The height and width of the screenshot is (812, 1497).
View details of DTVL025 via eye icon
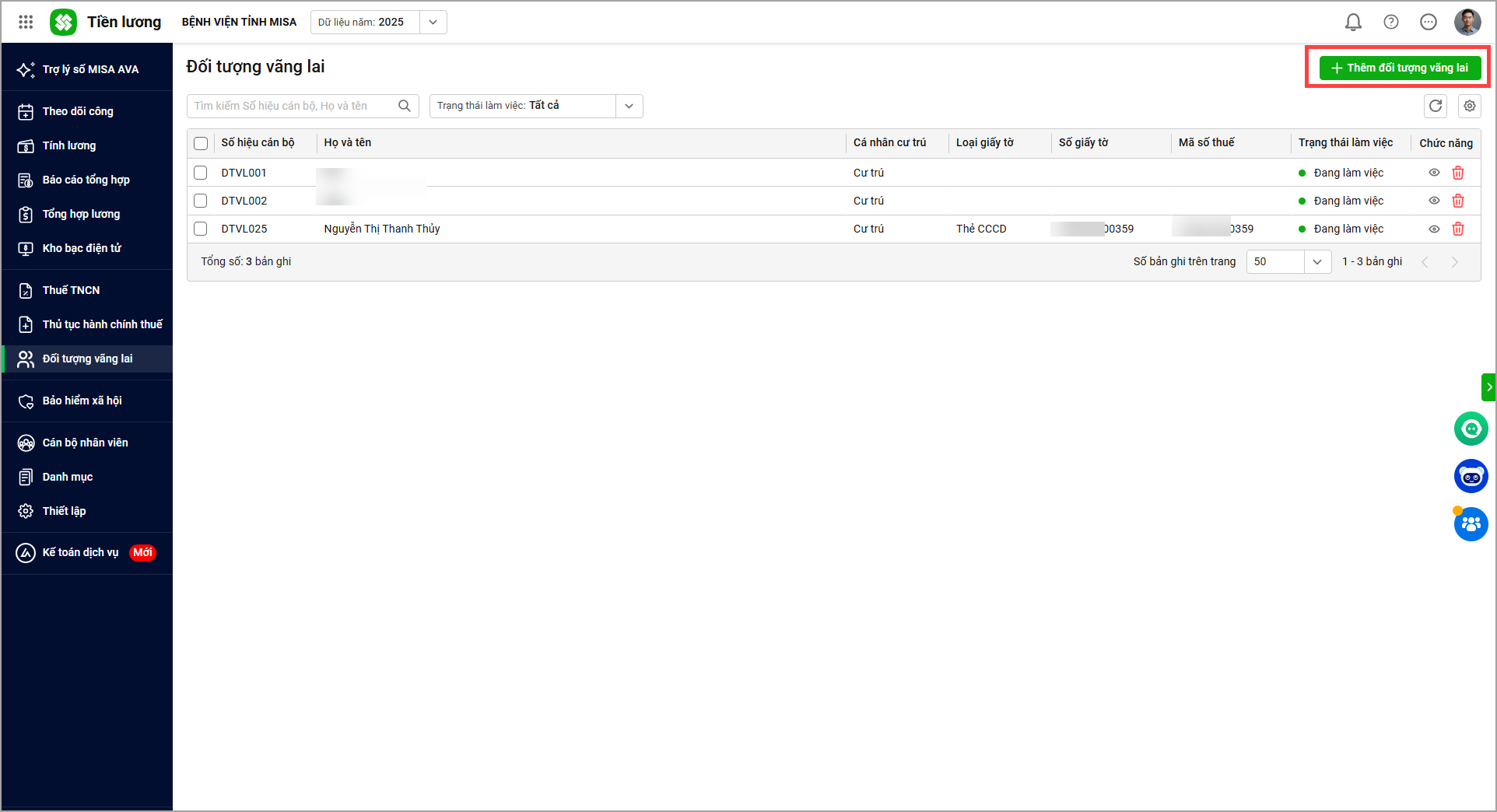(1433, 229)
